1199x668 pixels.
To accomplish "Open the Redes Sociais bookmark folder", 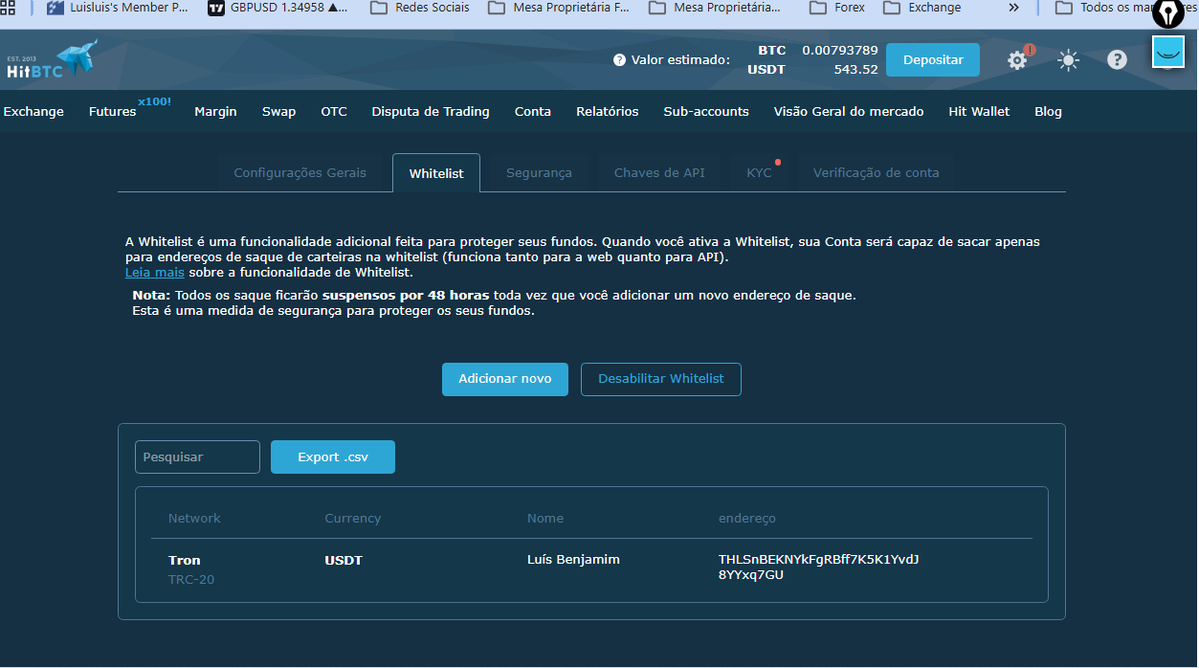I will click(420, 8).
